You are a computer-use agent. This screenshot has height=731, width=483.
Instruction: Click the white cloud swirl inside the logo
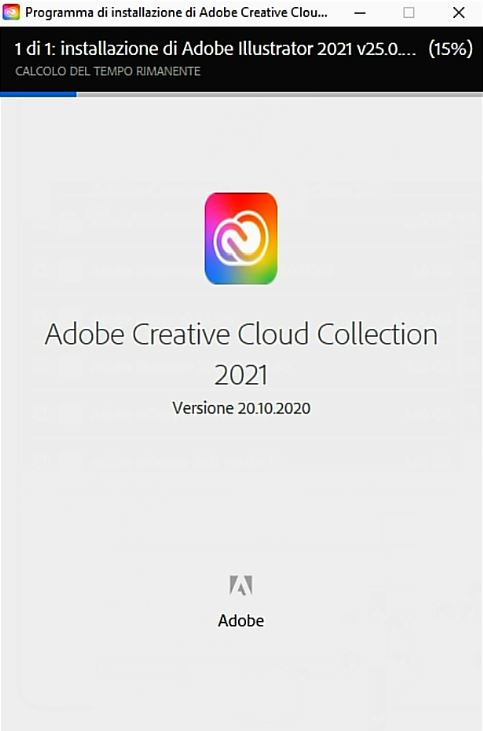tap(241, 238)
